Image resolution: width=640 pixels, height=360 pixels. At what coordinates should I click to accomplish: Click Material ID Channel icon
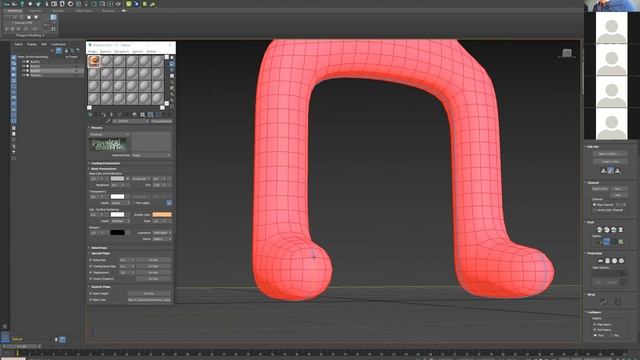142,115
